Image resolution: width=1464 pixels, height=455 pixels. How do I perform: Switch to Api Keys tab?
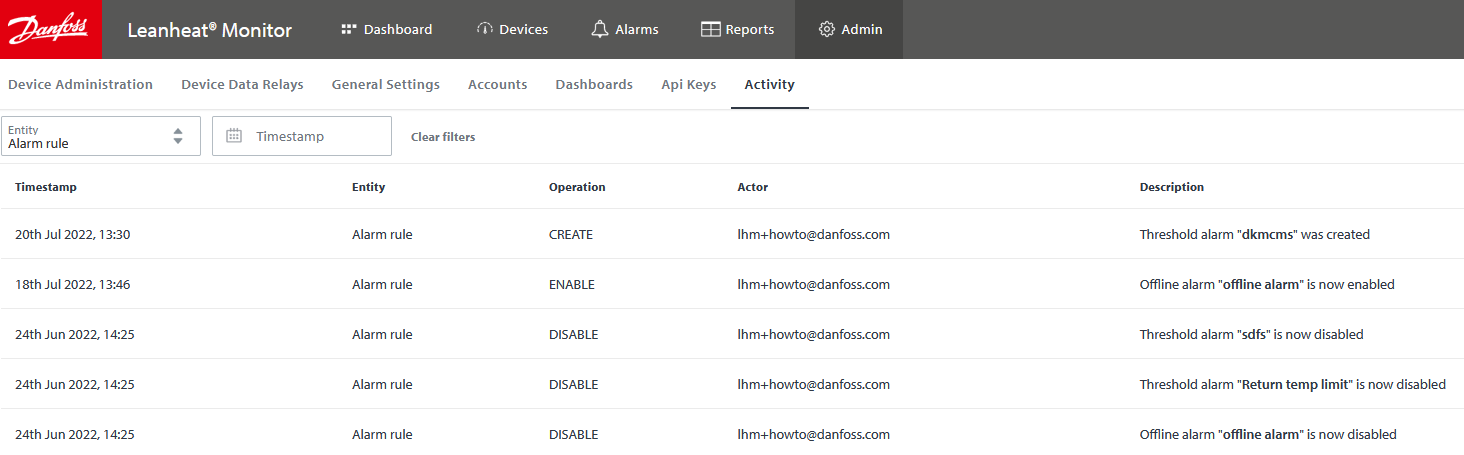click(x=688, y=85)
